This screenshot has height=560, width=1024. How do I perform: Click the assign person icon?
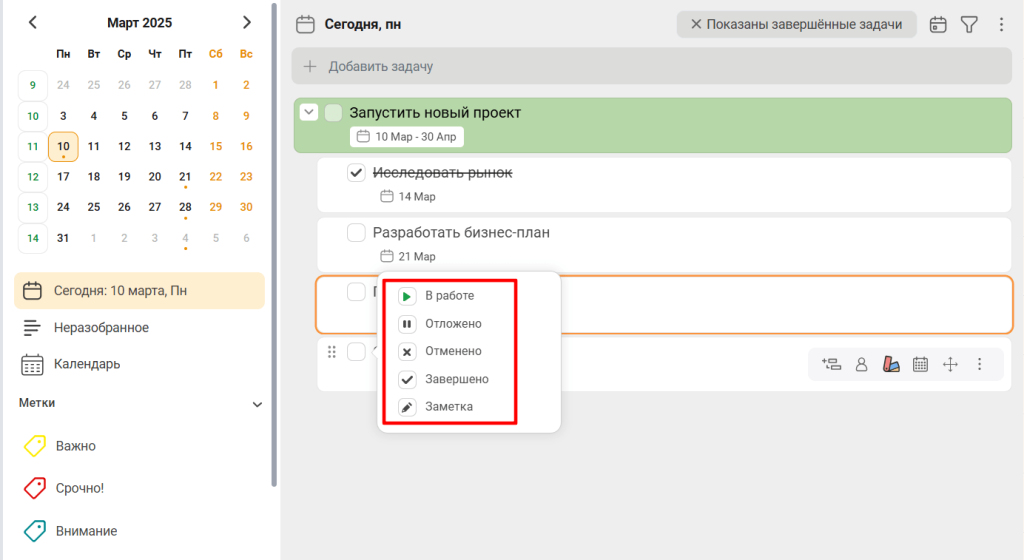[861, 365]
